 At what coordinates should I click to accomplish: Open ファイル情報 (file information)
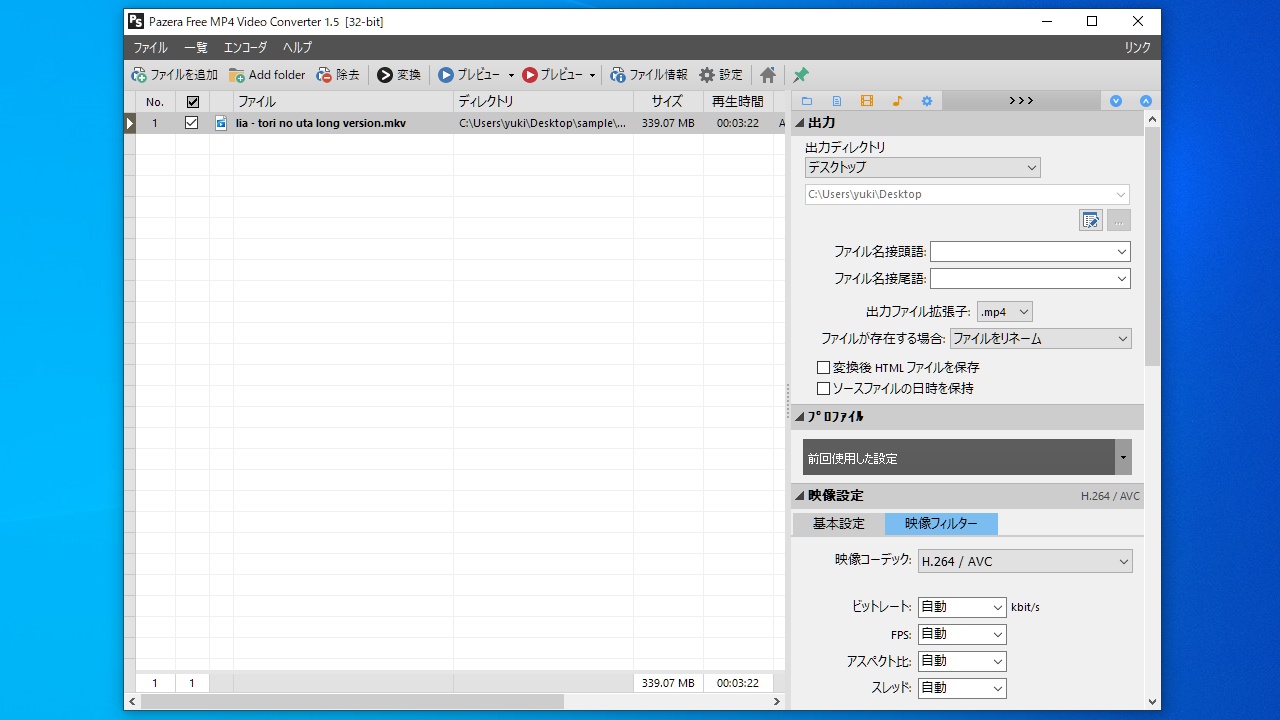pyautogui.click(x=649, y=75)
